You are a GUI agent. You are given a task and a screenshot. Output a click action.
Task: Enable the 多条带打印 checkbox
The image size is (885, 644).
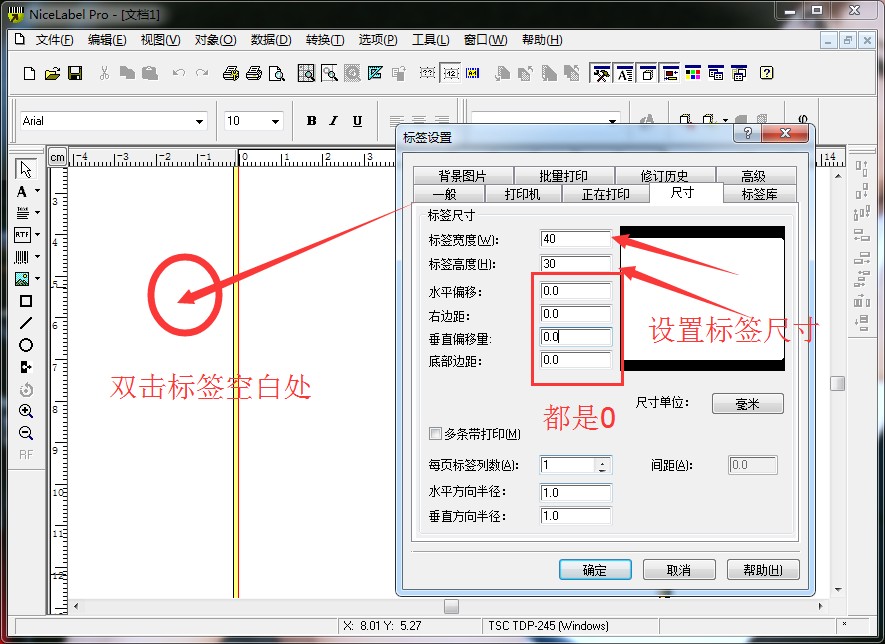[435, 434]
